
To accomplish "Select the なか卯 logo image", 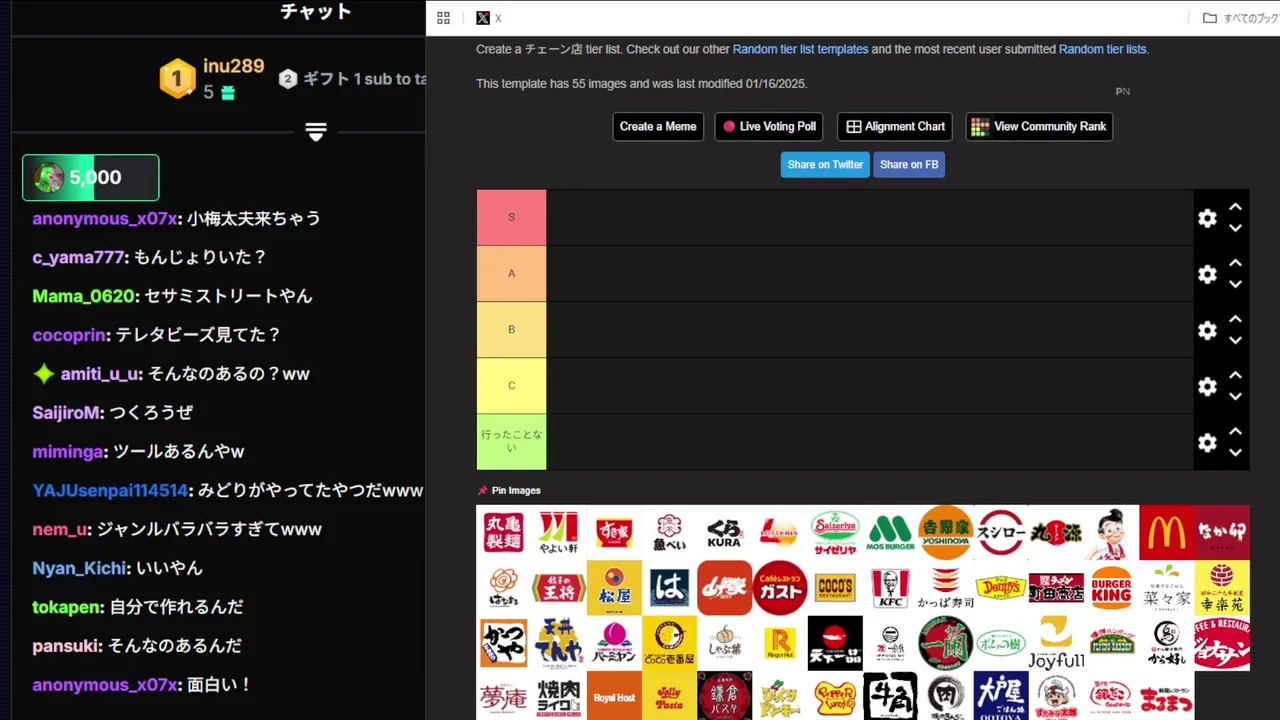I will [x=1222, y=532].
